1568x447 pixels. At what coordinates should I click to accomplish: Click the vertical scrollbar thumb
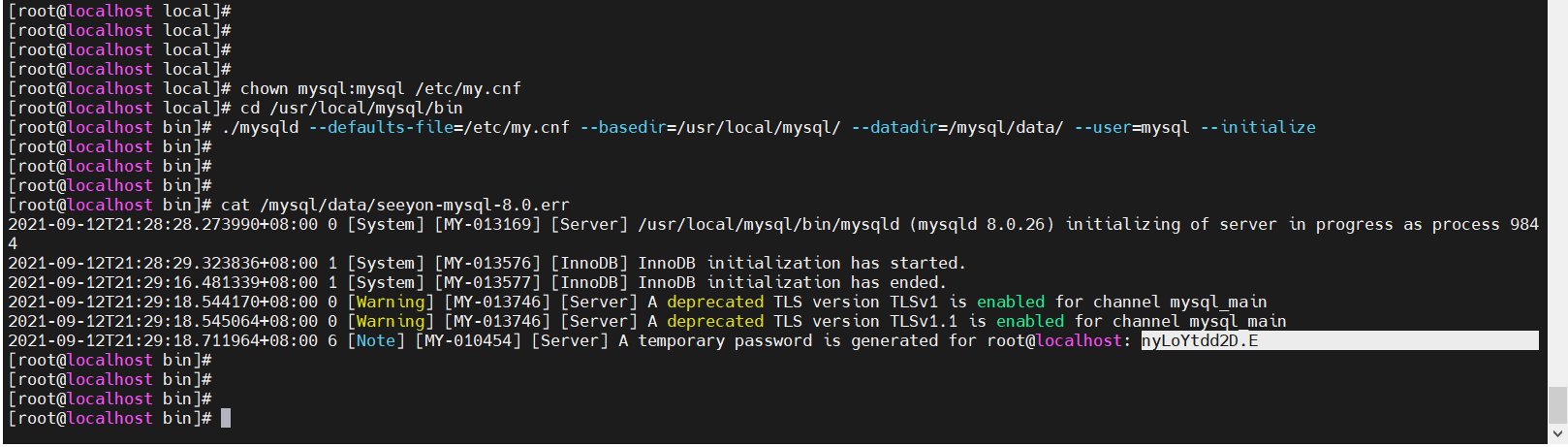coord(1557,404)
